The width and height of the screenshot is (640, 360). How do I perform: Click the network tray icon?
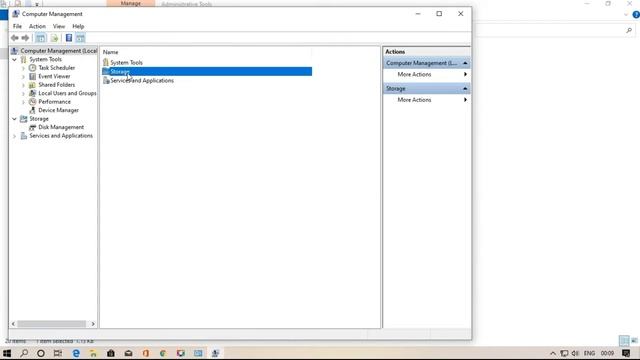(x=564, y=353)
